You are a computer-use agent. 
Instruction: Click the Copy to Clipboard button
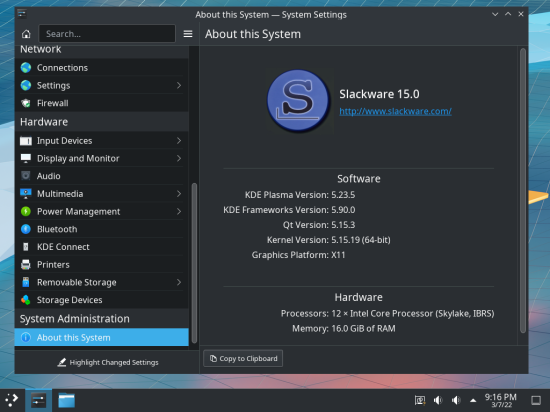243,358
